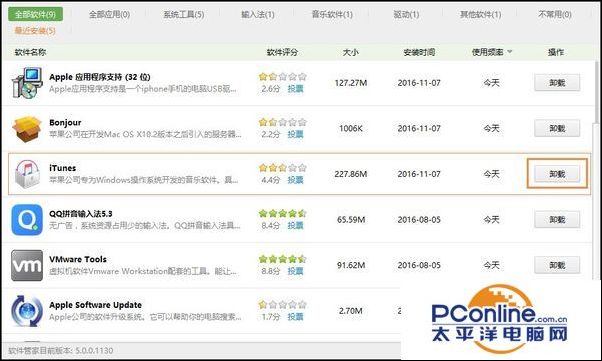Select the Apple Software Update name text
Screen dimensions: 602x361
click(95, 305)
